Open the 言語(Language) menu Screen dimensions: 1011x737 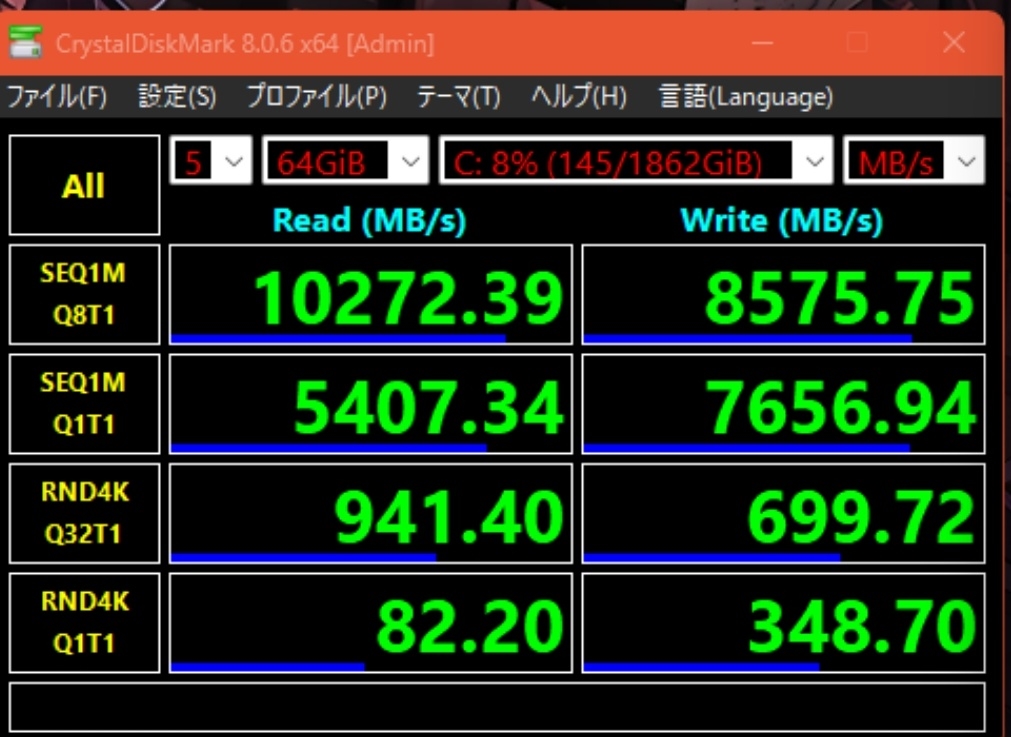[x=745, y=97]
